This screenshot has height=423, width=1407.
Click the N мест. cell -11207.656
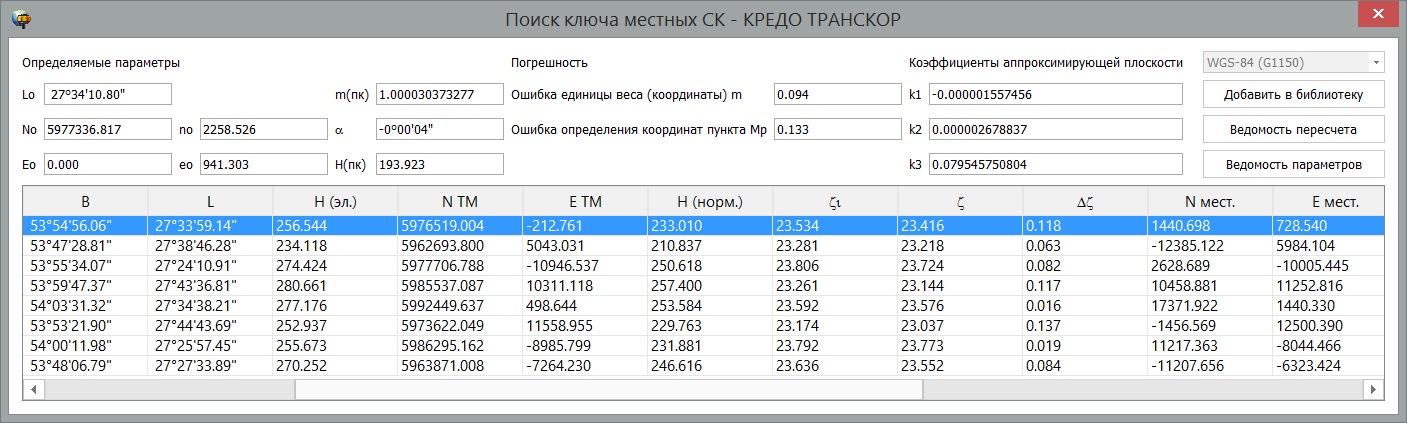tap(1210, 365)
